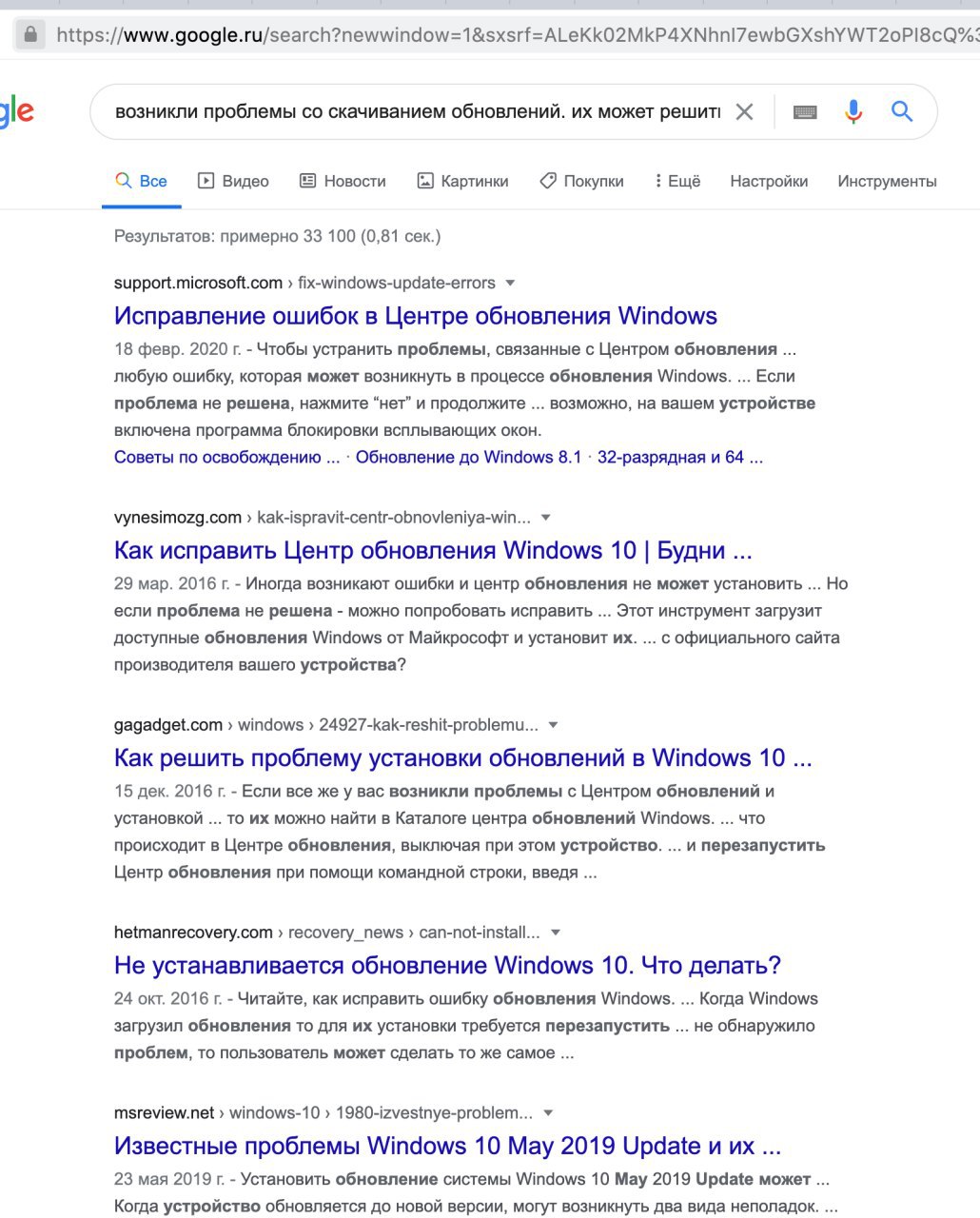The image size is (980, 1218).
Task: Open sitelink 32-разрядная и 64
Action: pos(679,457)
